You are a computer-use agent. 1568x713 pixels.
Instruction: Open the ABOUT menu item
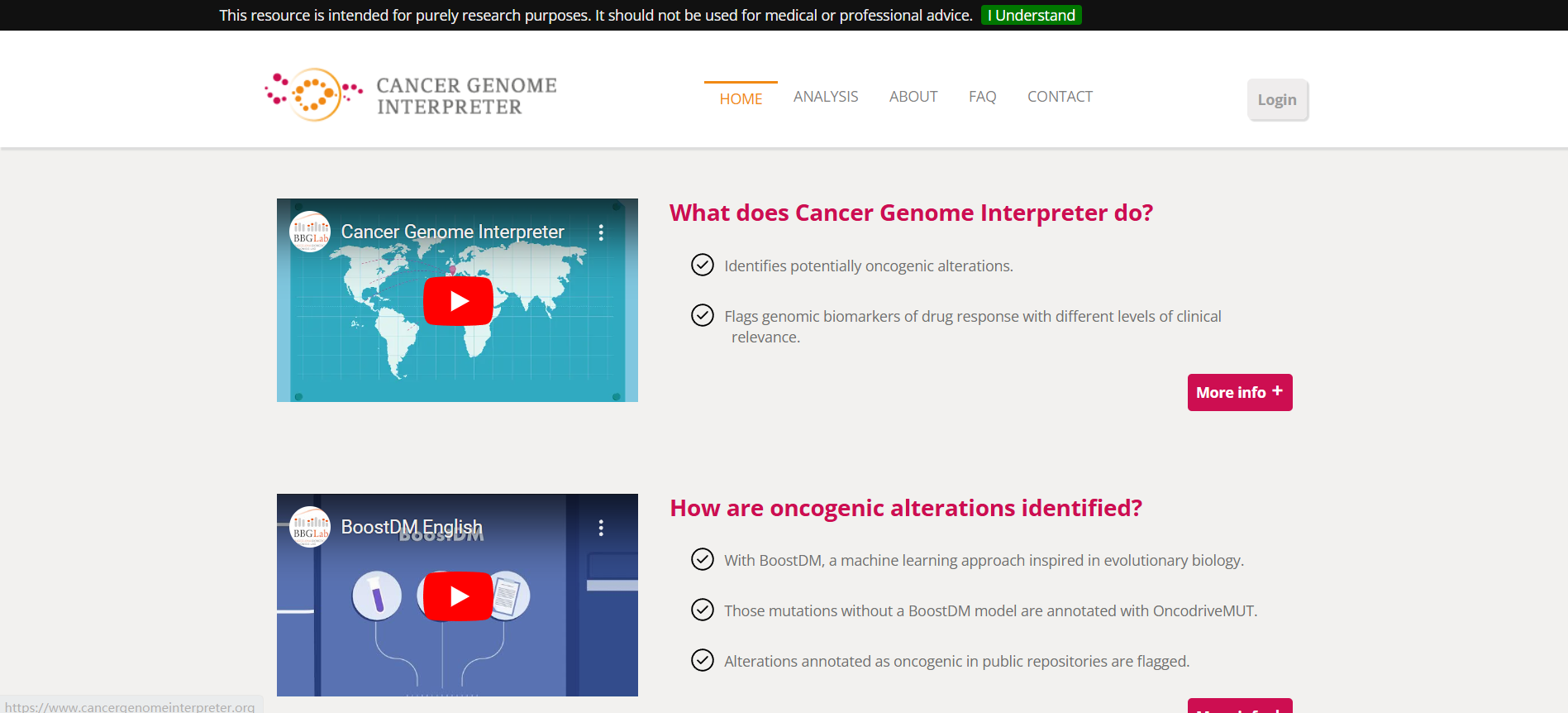tap(913, 97)
